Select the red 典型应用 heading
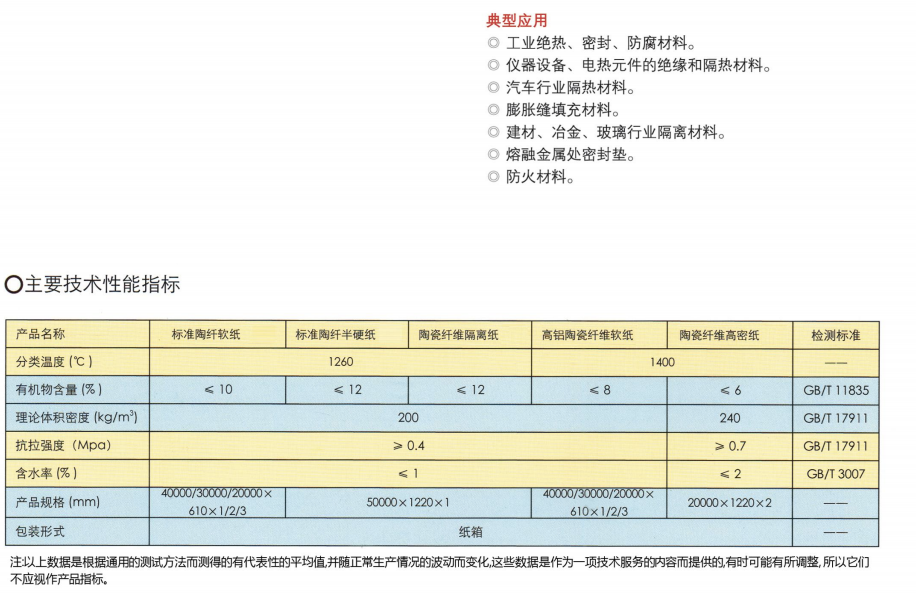The height and width of the screenshot is (593, 916). (516, 20)
